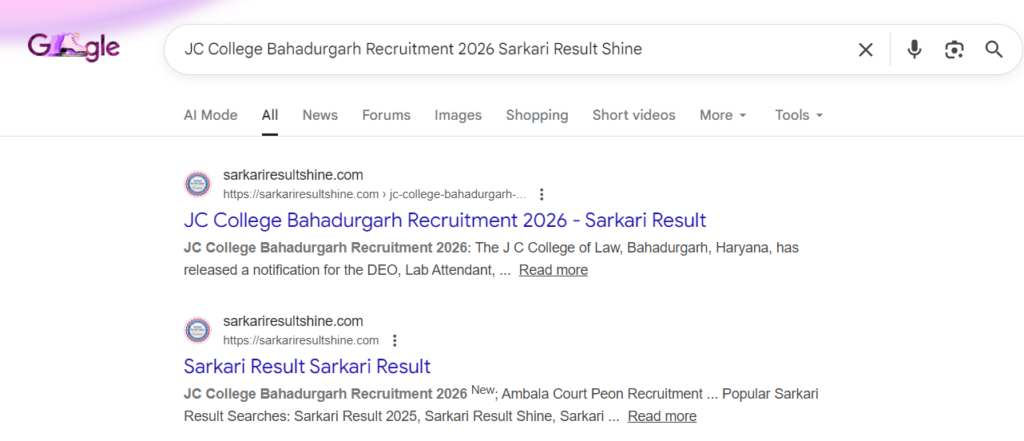Click Read more in first result

coord(553,270)
